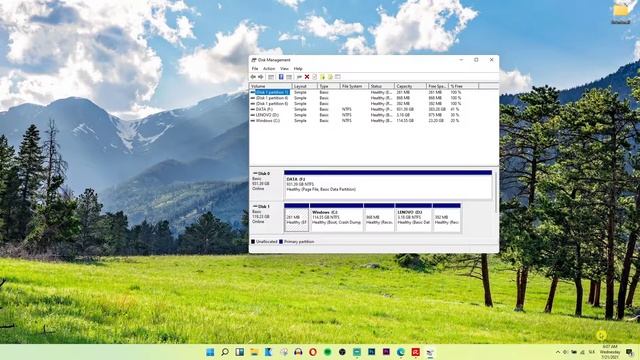Open the notification center icon

pos(629,352)
